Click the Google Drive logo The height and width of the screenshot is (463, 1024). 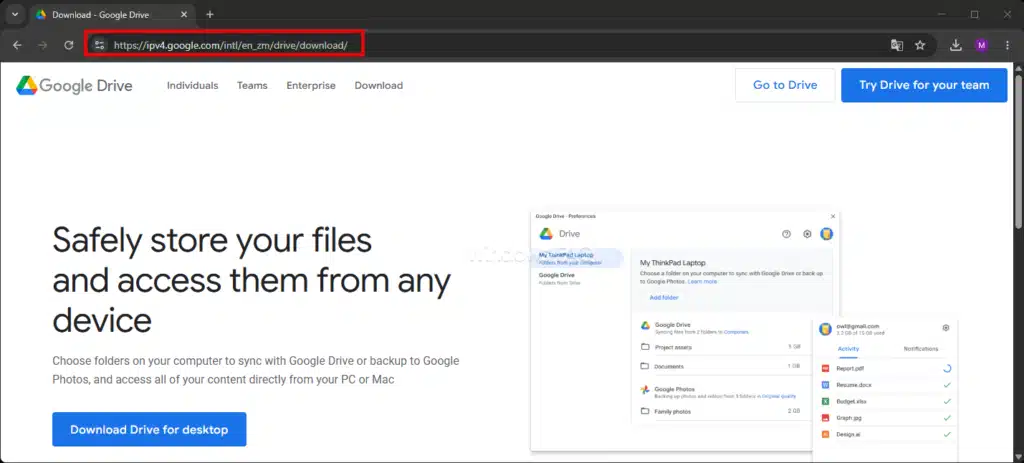tap(74, 86)
